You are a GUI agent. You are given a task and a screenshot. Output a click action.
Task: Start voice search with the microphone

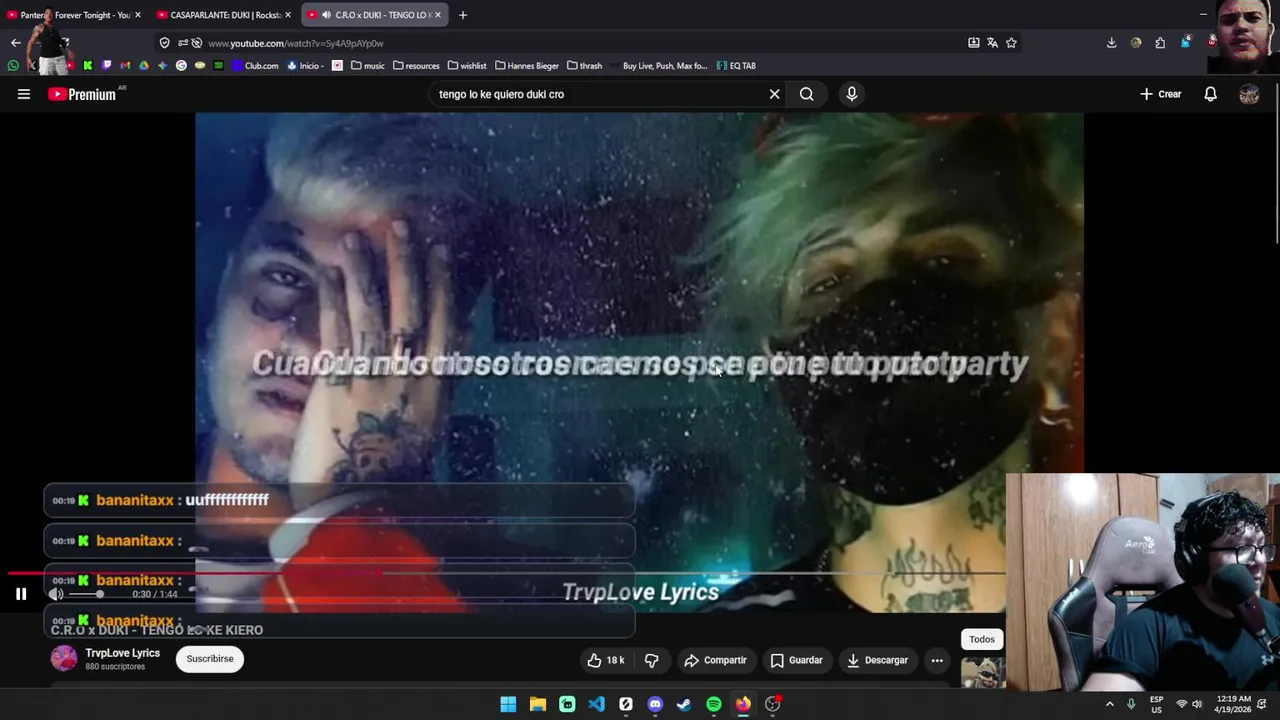click(x=852, y=94)
